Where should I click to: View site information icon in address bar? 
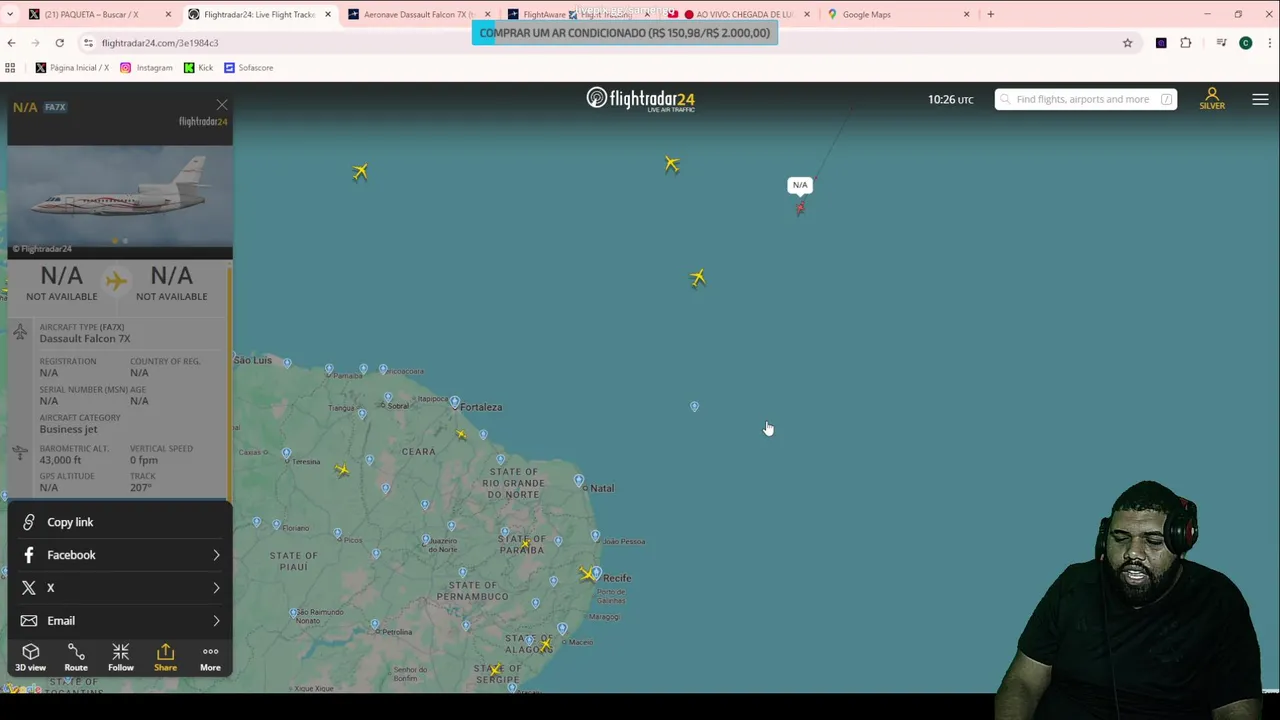(88, 43)
